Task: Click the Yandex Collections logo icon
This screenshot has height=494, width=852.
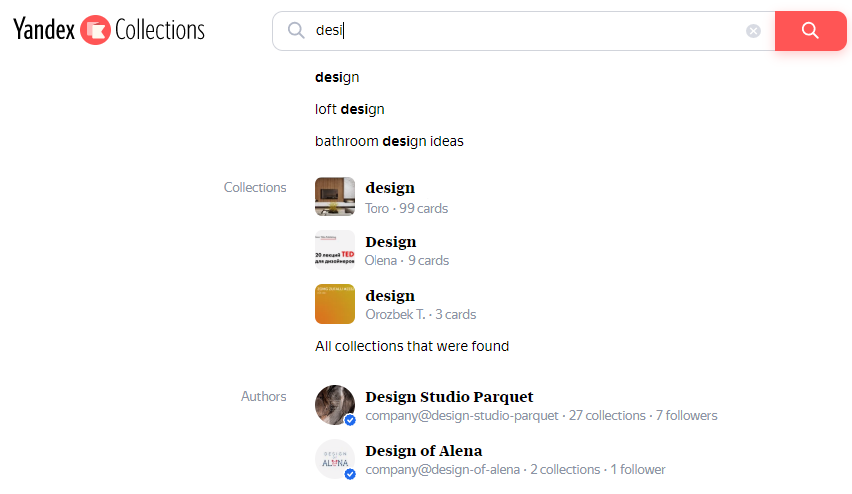Action: 96,30
